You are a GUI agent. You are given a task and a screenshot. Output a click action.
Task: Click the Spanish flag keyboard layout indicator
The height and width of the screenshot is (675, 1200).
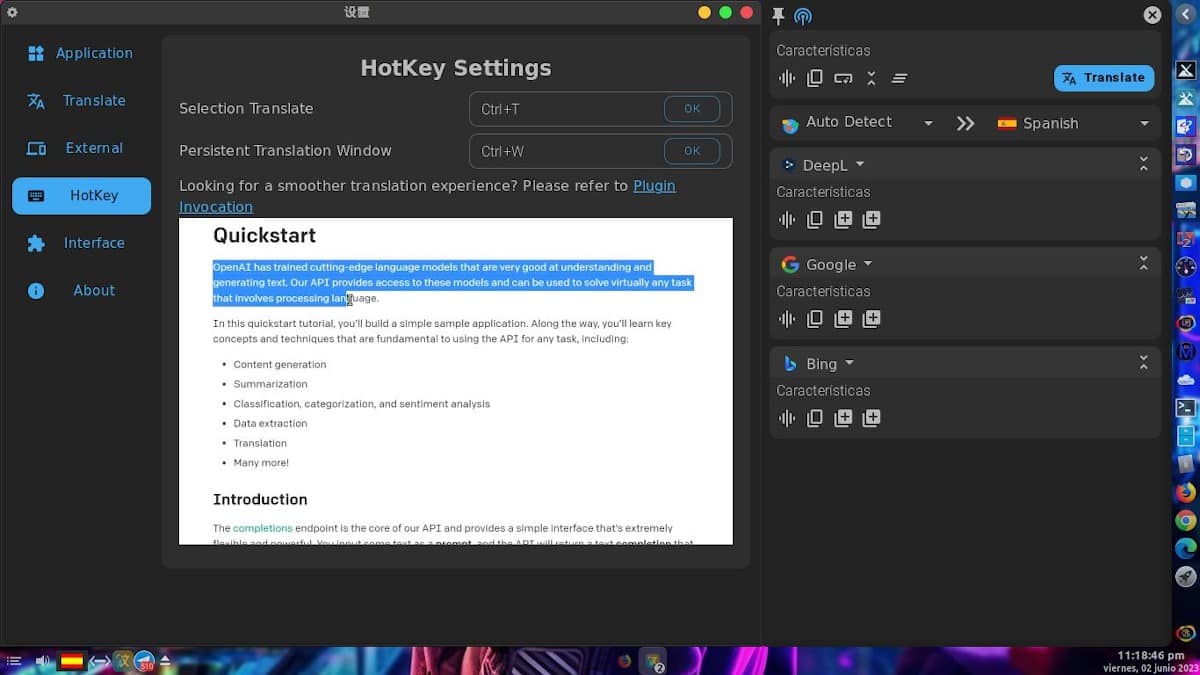click(72, 661)
